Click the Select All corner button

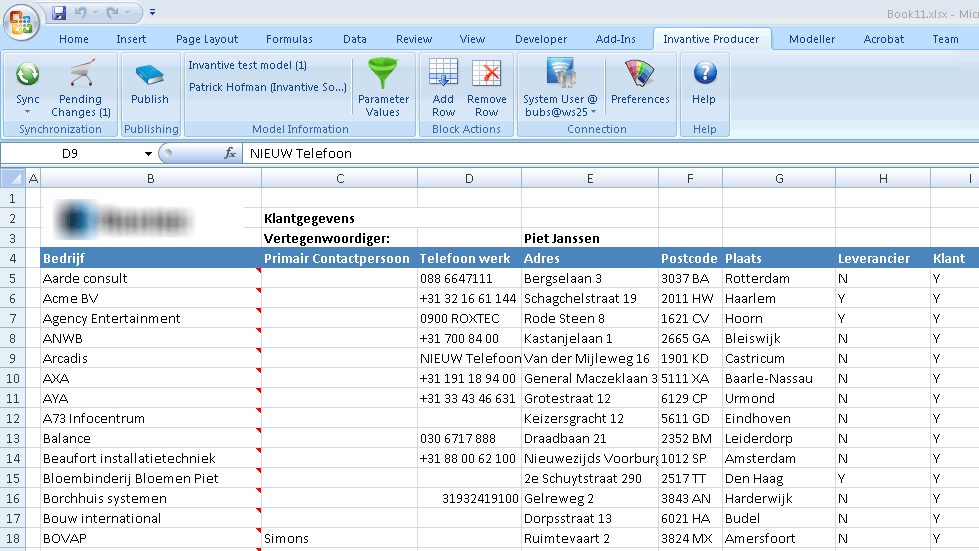pos(12,178)
